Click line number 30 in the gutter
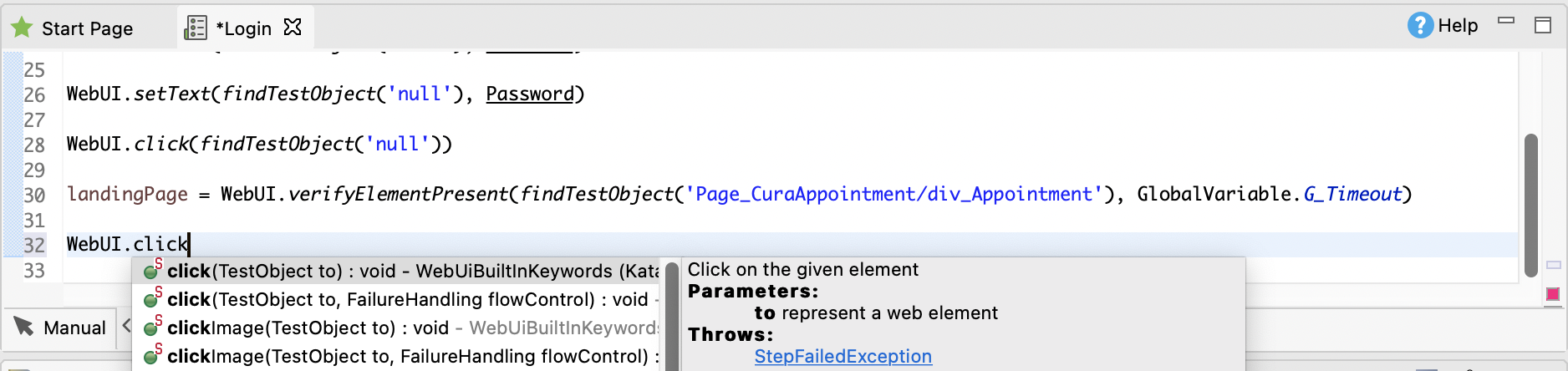The width and height of the screenshot is (1568, 371). (x=34, y=195)
